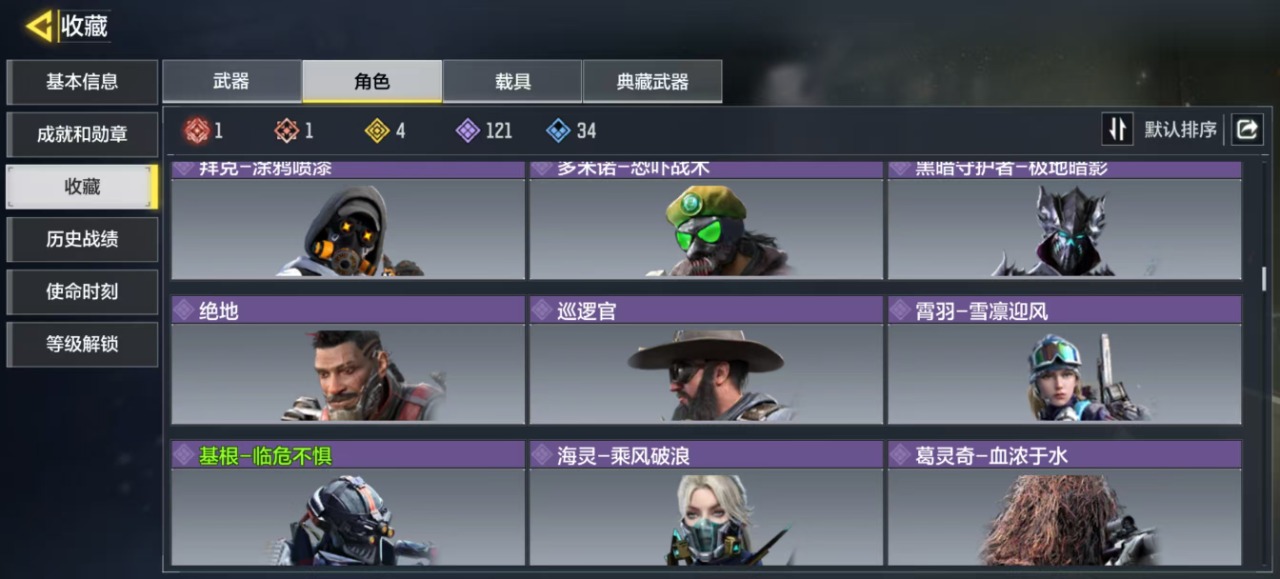
Task: Switch to the 载具 tab
Action: point(512,81)
